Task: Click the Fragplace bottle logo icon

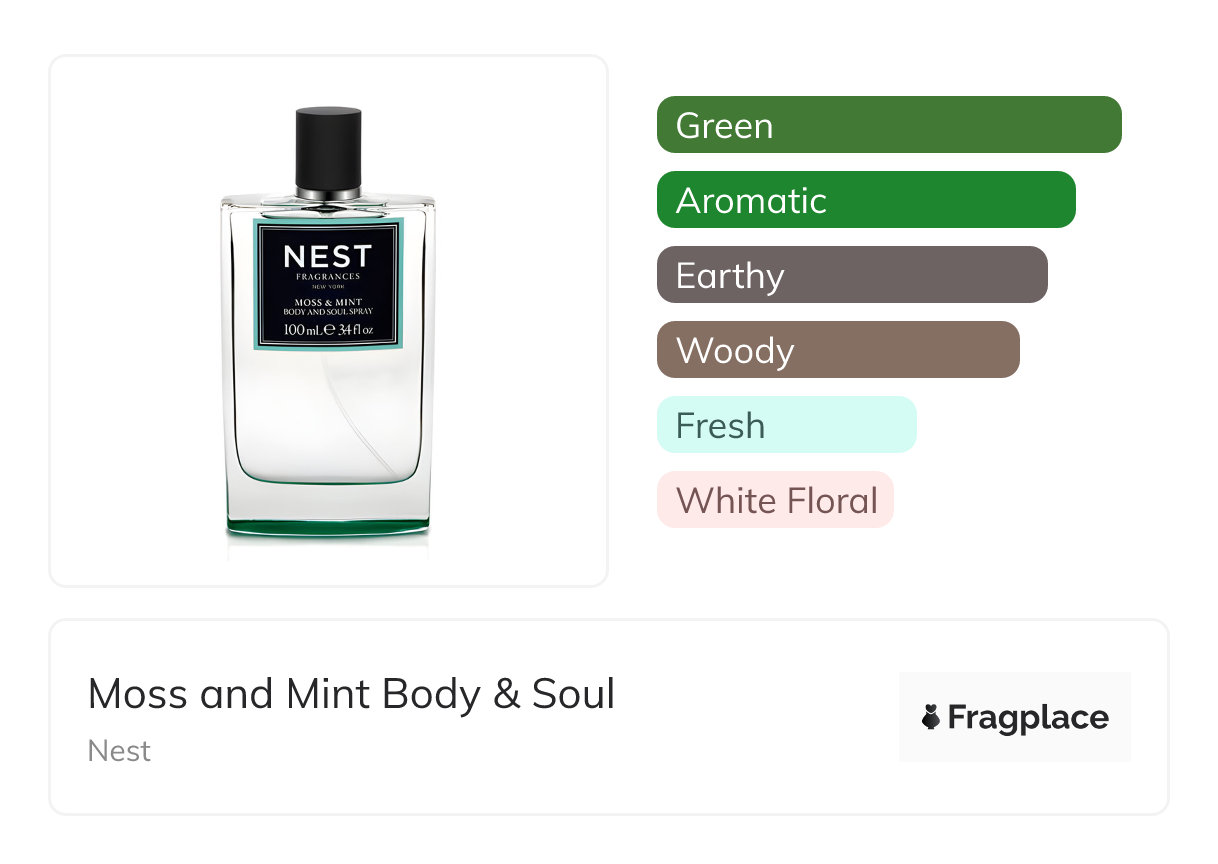Action: [x=931, y=718]
